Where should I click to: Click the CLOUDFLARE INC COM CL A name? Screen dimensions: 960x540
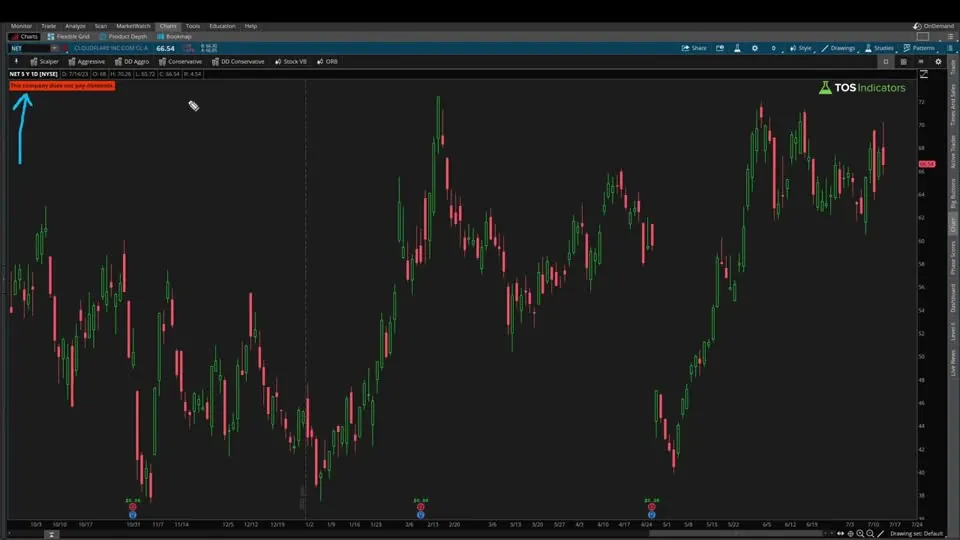111,48
